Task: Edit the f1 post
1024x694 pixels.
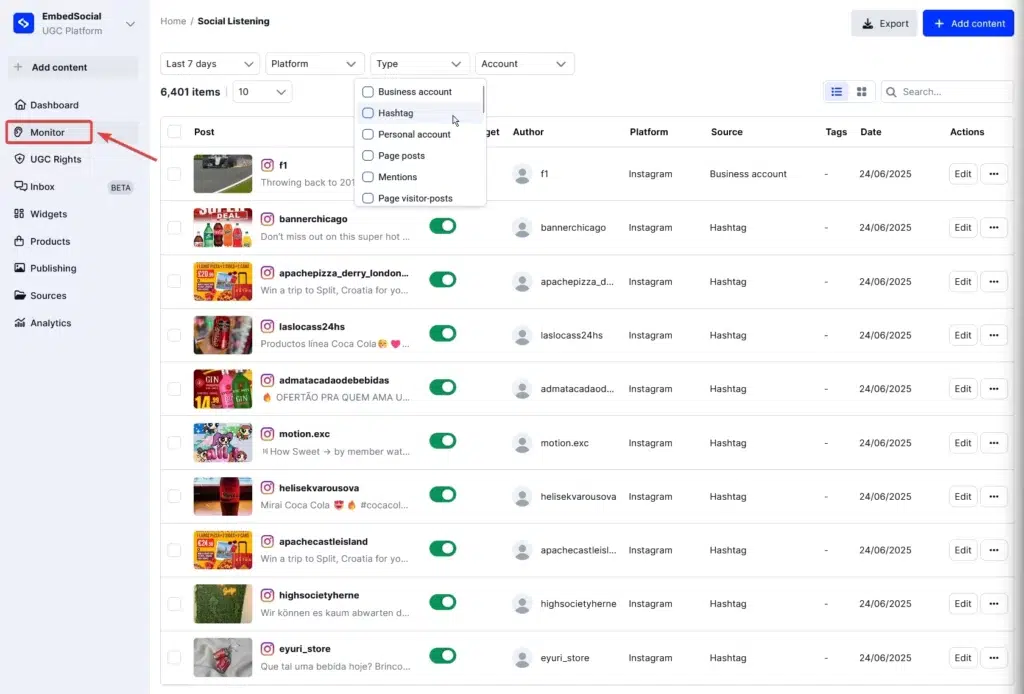Action: 963,174
